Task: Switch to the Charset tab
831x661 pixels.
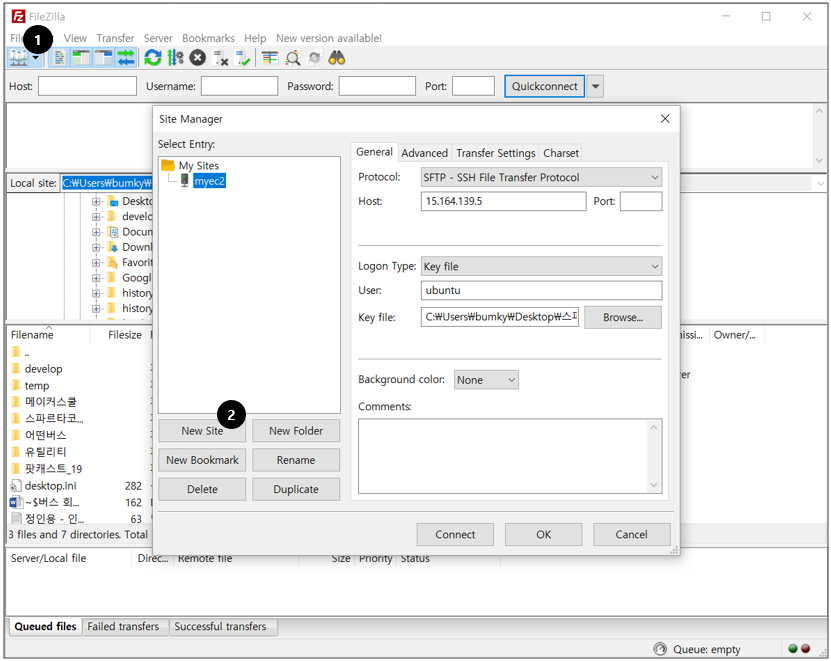Action: 561,153
